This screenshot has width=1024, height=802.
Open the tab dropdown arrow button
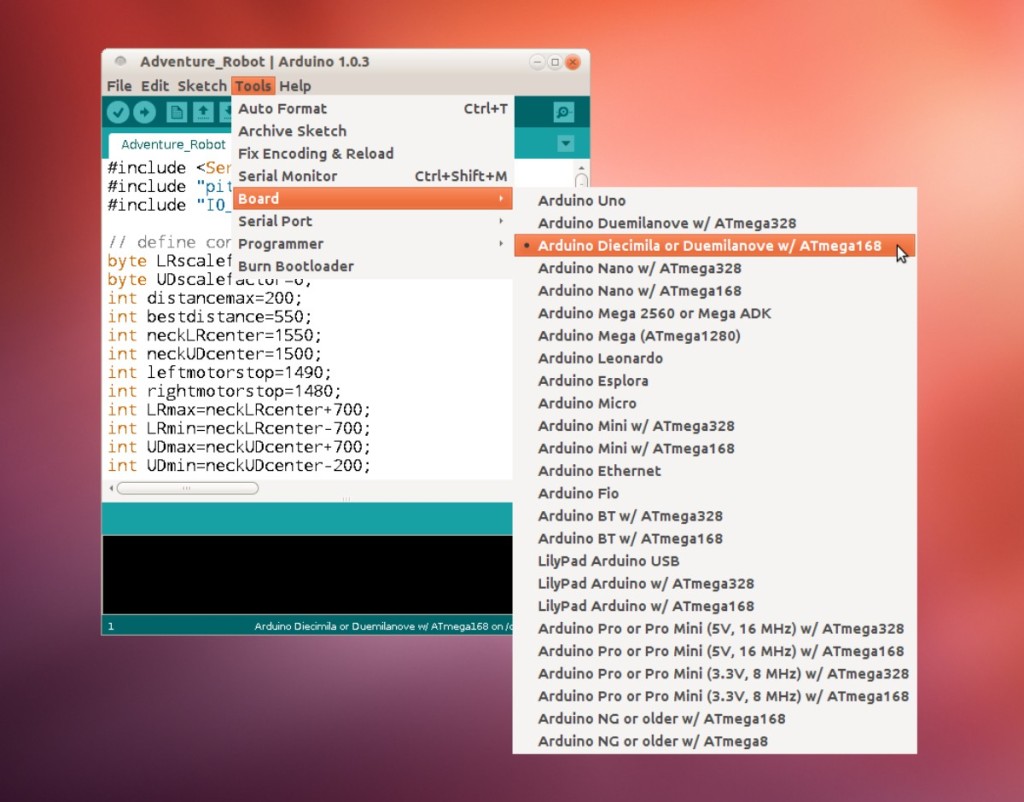pos(566,144)
